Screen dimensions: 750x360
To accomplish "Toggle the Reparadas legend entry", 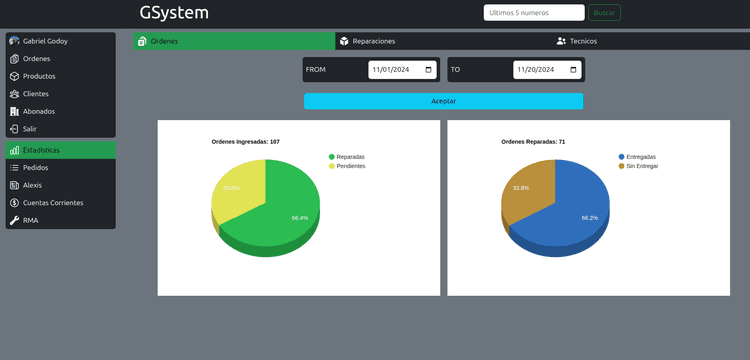I will (347, 157).
